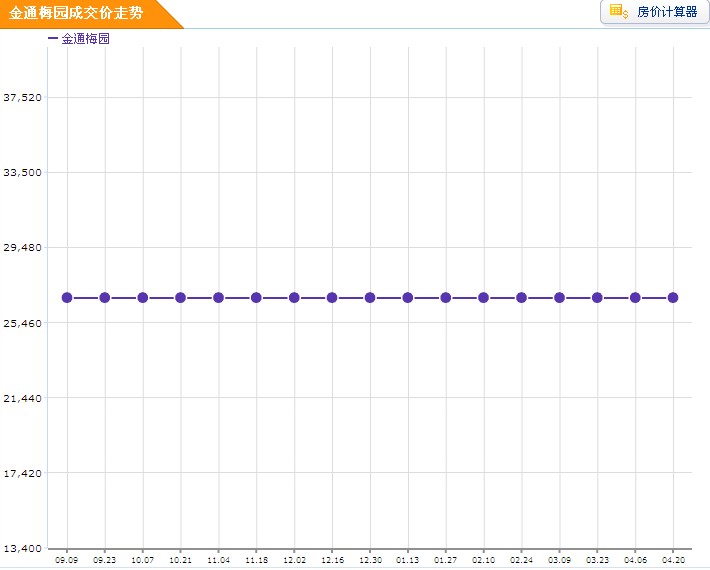The image size is (710, 570).
Task: Click the 10.21 date axis label
Action: coord(180,560)
